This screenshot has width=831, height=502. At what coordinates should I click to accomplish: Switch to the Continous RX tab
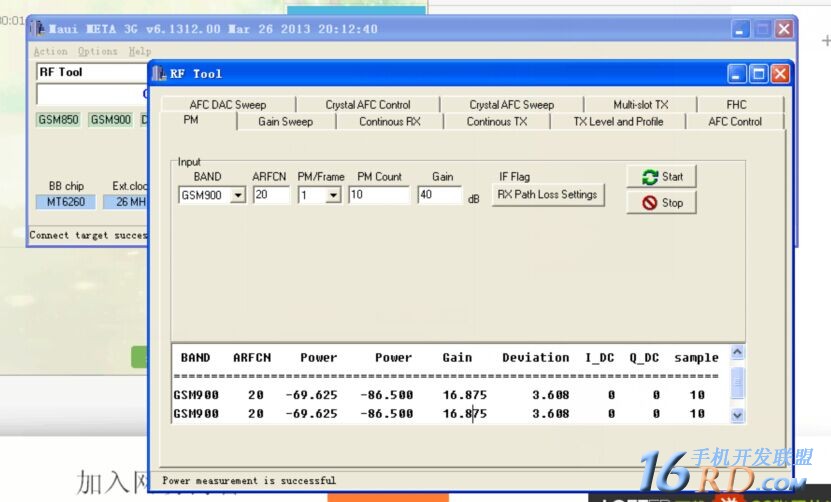390,121
